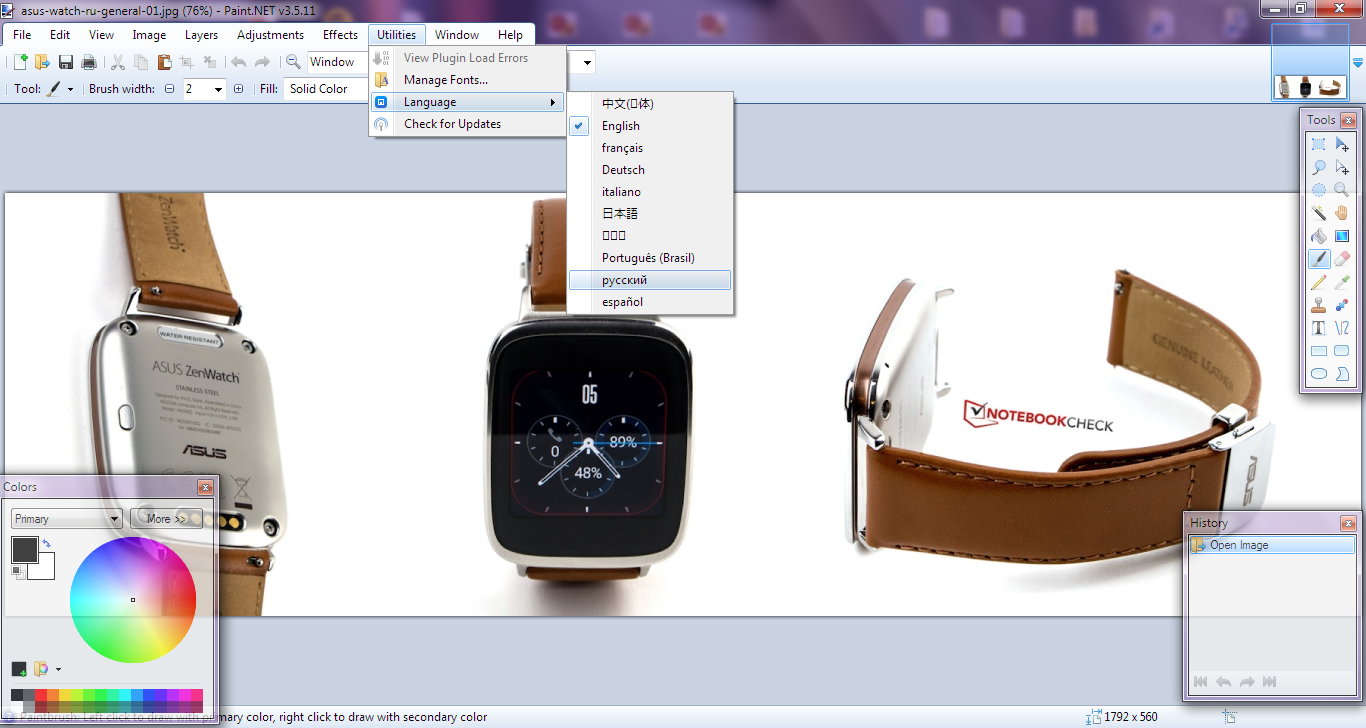
Task: Decrease brush width with minus button
Action: pyautogui.click(x=169, y=89)
